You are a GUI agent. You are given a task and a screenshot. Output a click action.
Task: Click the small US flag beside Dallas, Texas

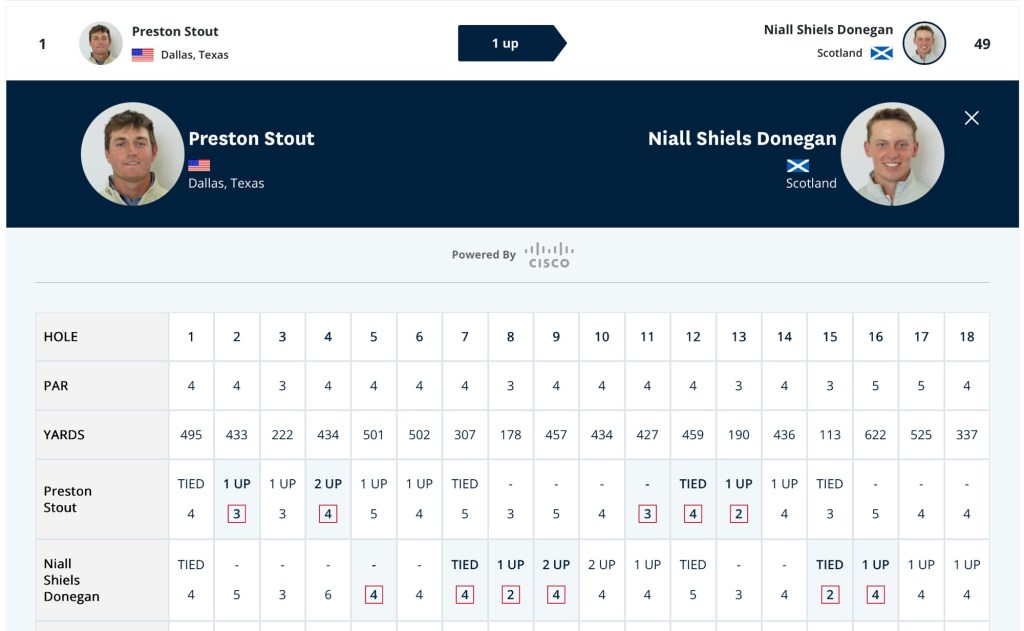[x=143, y=55]
